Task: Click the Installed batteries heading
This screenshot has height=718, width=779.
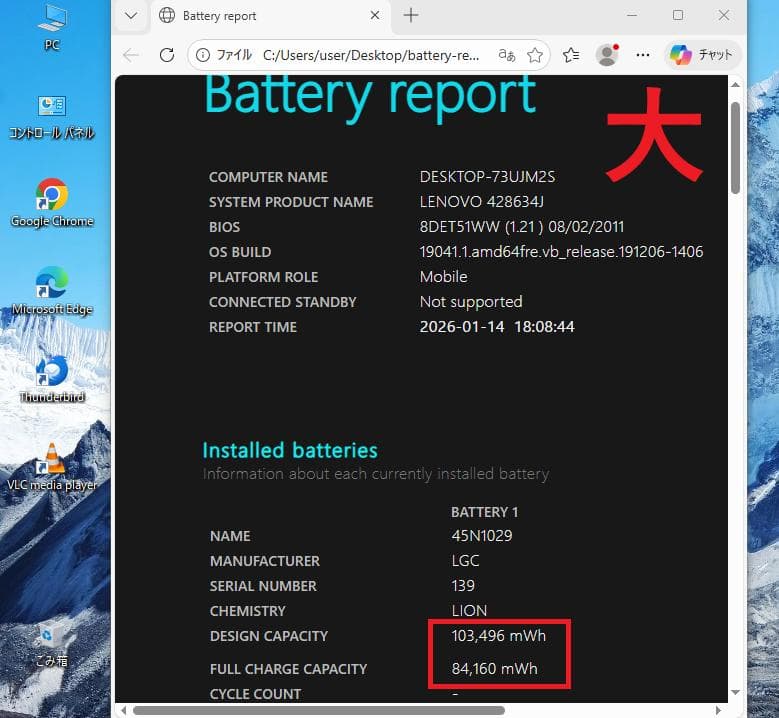Action: pos(290,450)
